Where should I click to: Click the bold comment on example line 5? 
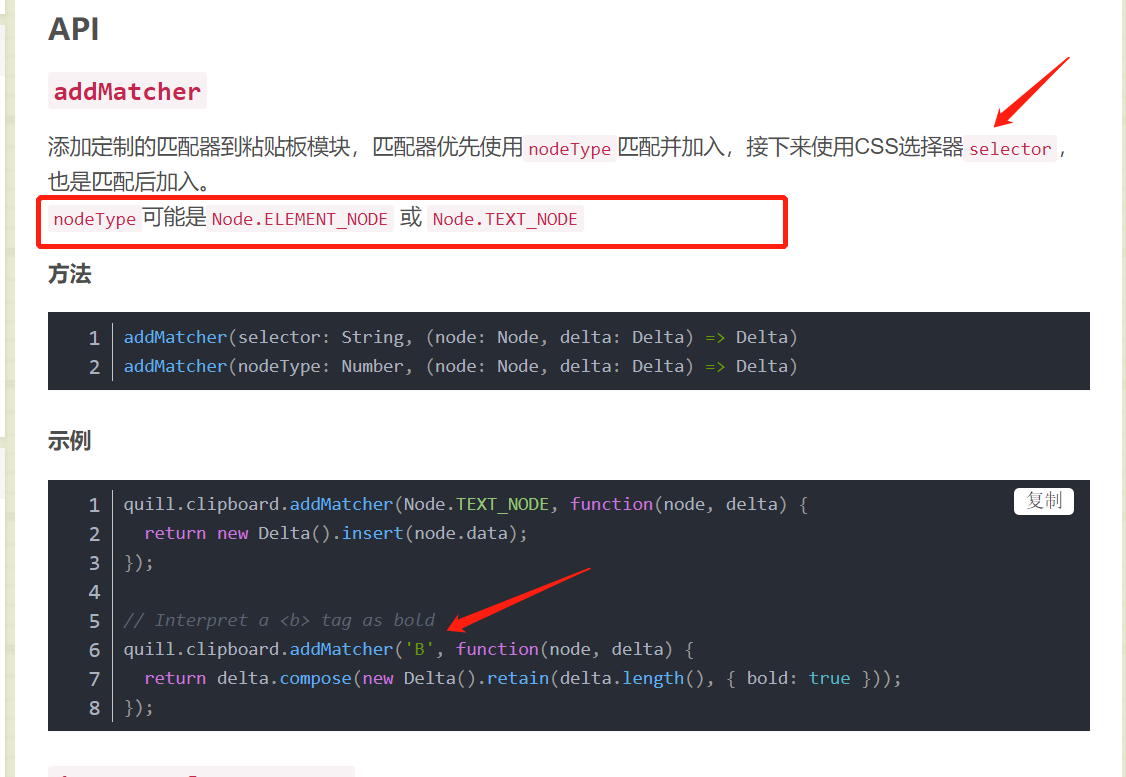275,620
